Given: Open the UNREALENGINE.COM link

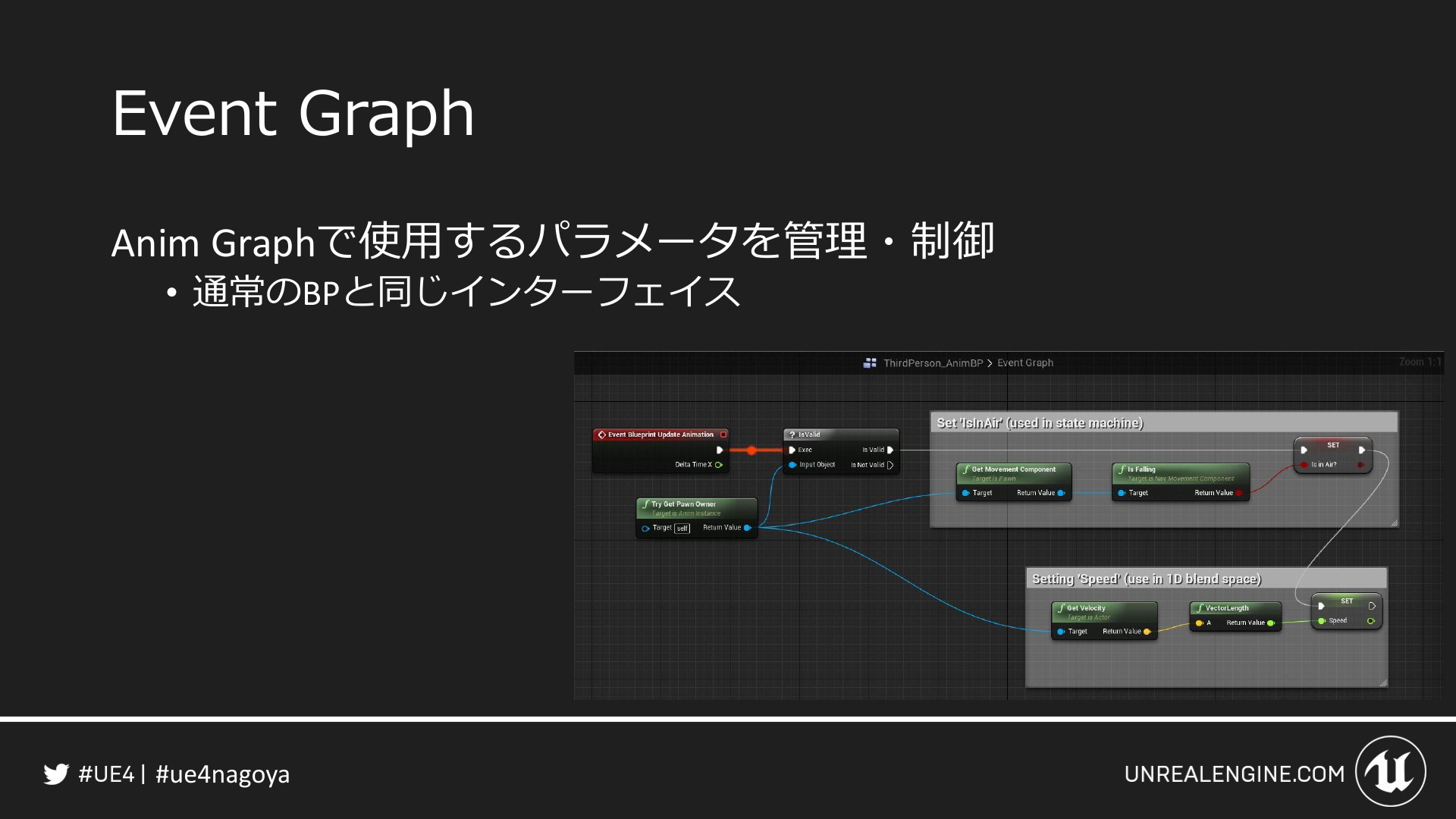Looking at the screenshot, I should 1234,774.
